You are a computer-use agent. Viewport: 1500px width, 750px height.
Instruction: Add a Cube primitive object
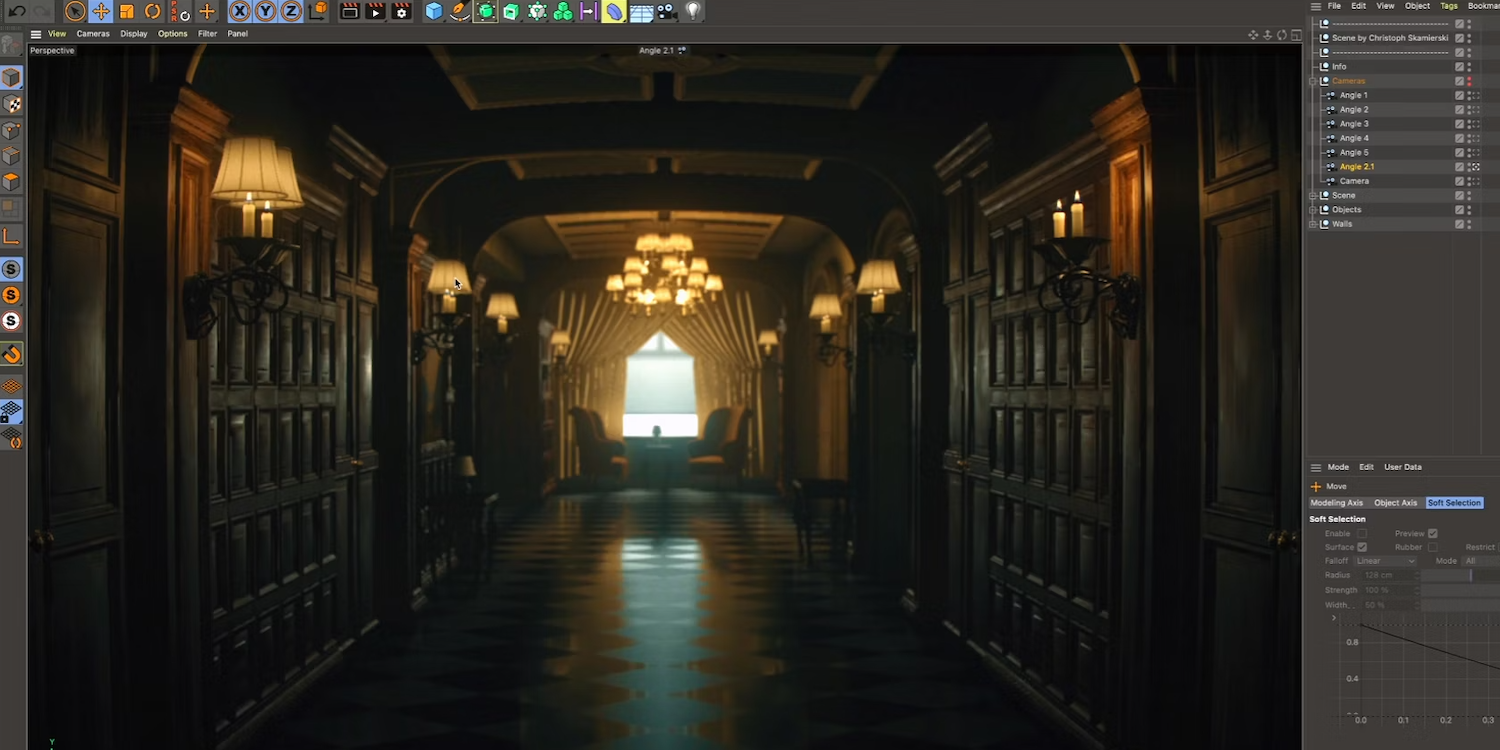[434, 11]
